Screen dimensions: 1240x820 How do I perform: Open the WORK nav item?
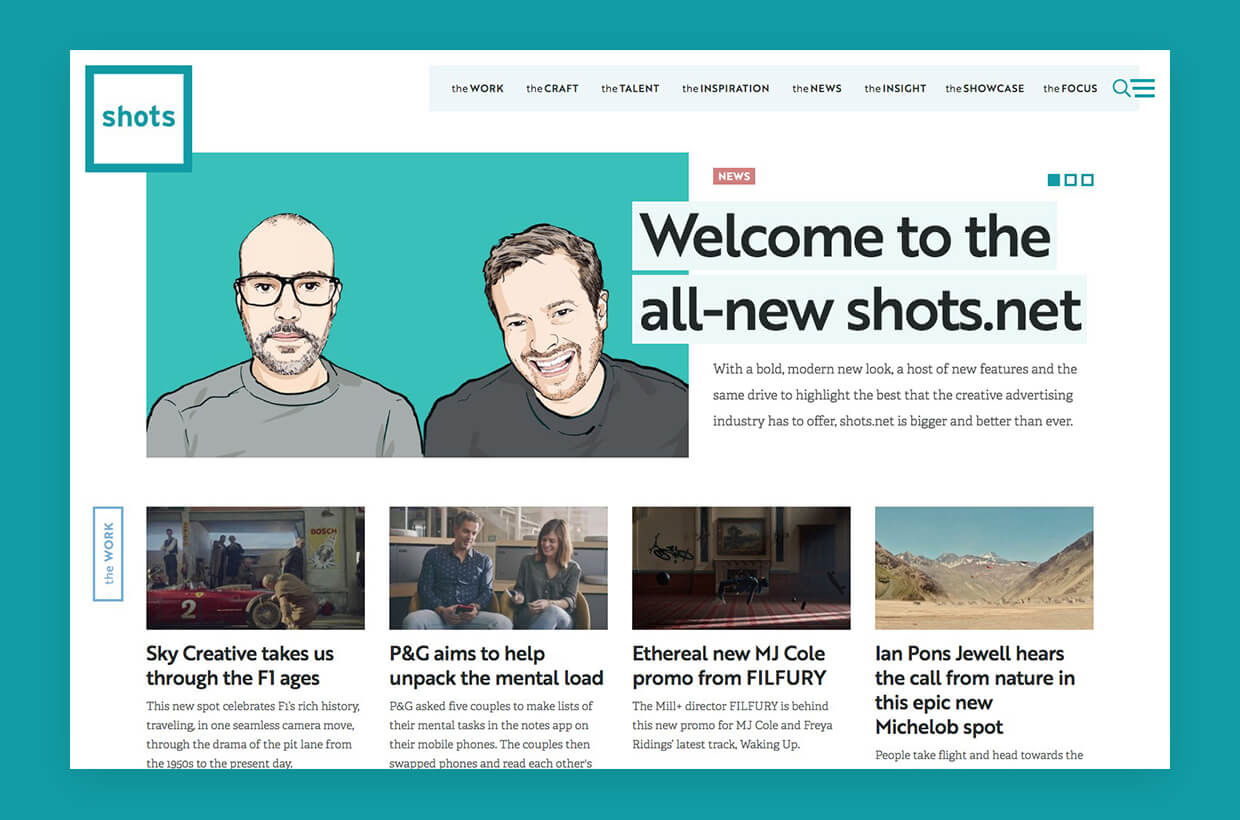(478, 88)
